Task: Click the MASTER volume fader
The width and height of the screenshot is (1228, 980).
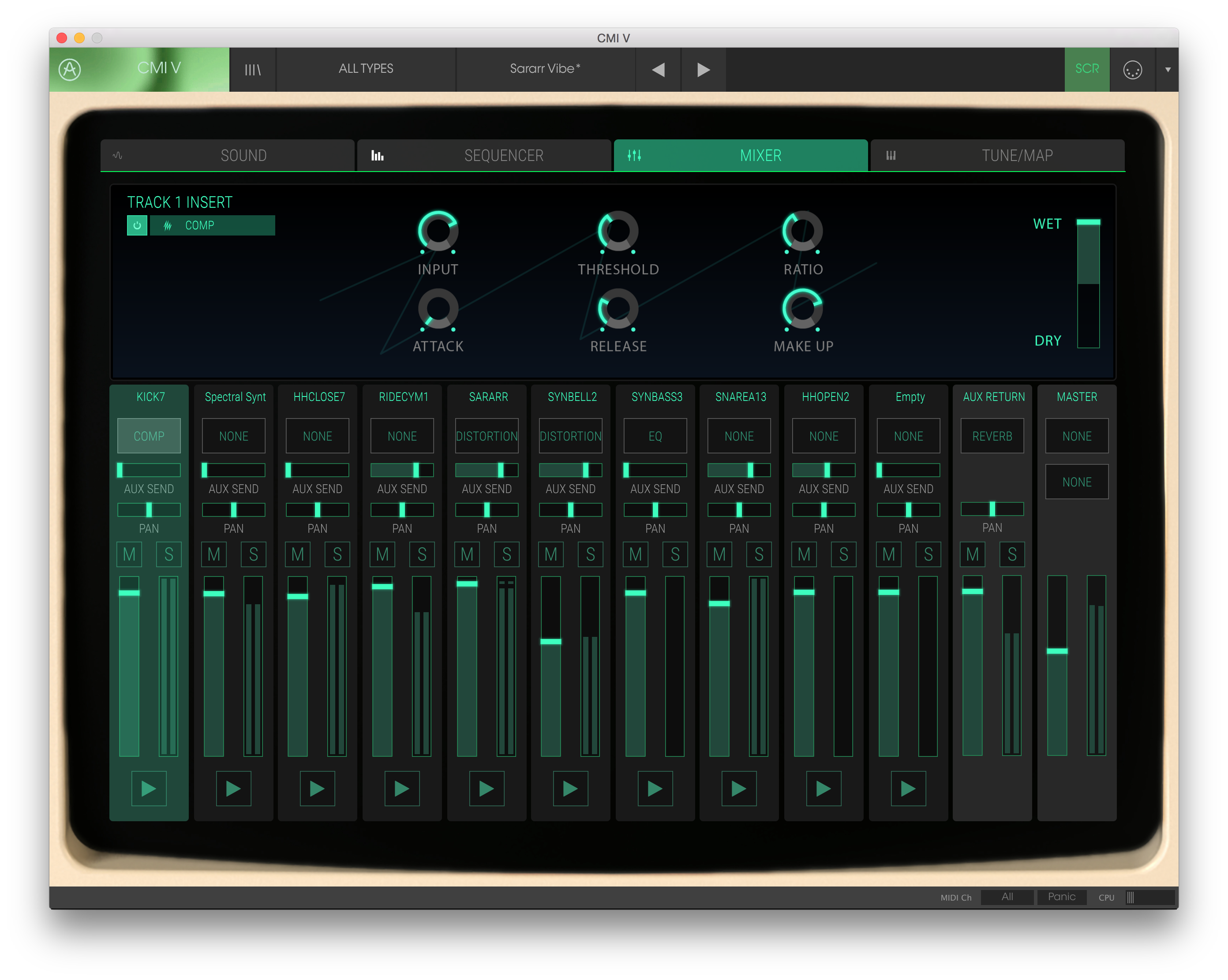Action: click(x=1057, y=651)
